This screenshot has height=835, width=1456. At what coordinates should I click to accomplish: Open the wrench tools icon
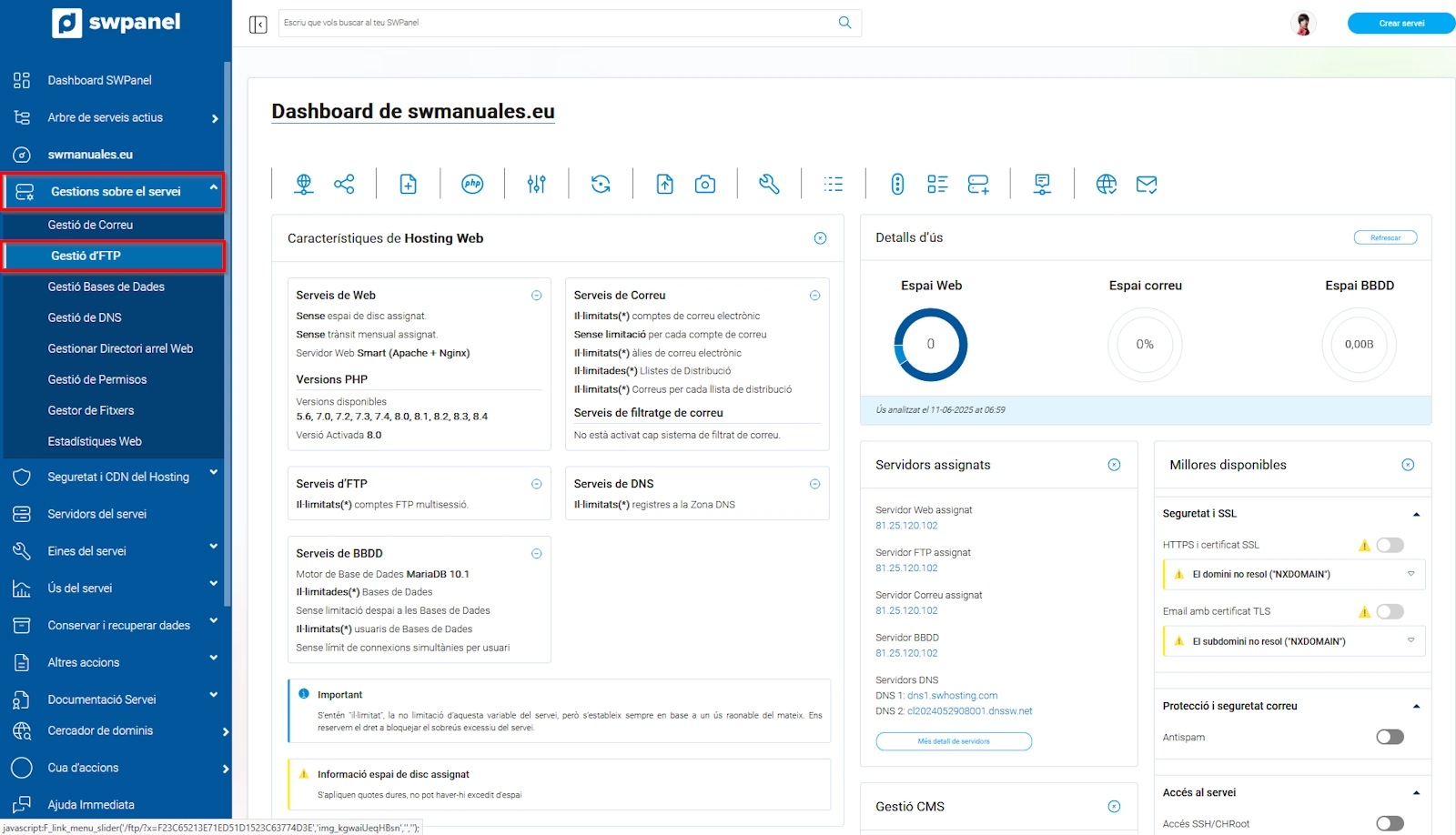[x=769, y=184]
